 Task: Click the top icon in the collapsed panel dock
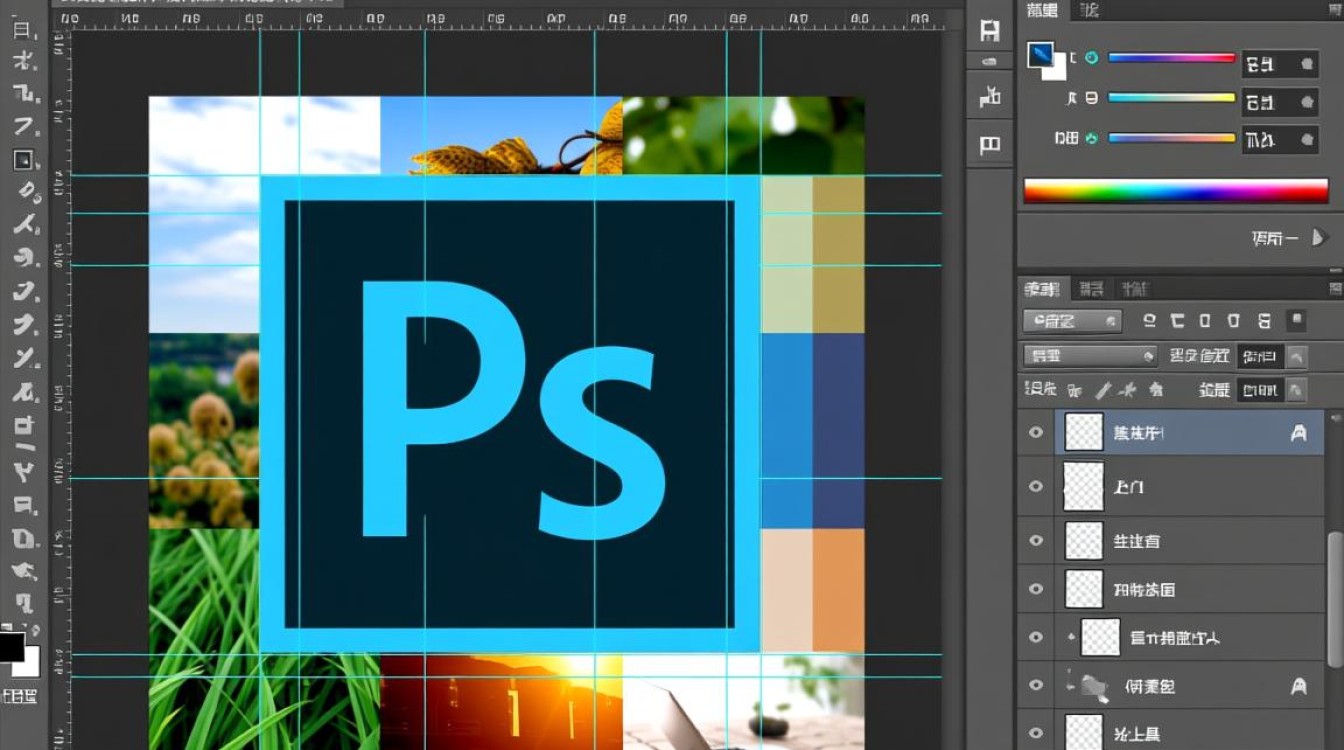989,31
